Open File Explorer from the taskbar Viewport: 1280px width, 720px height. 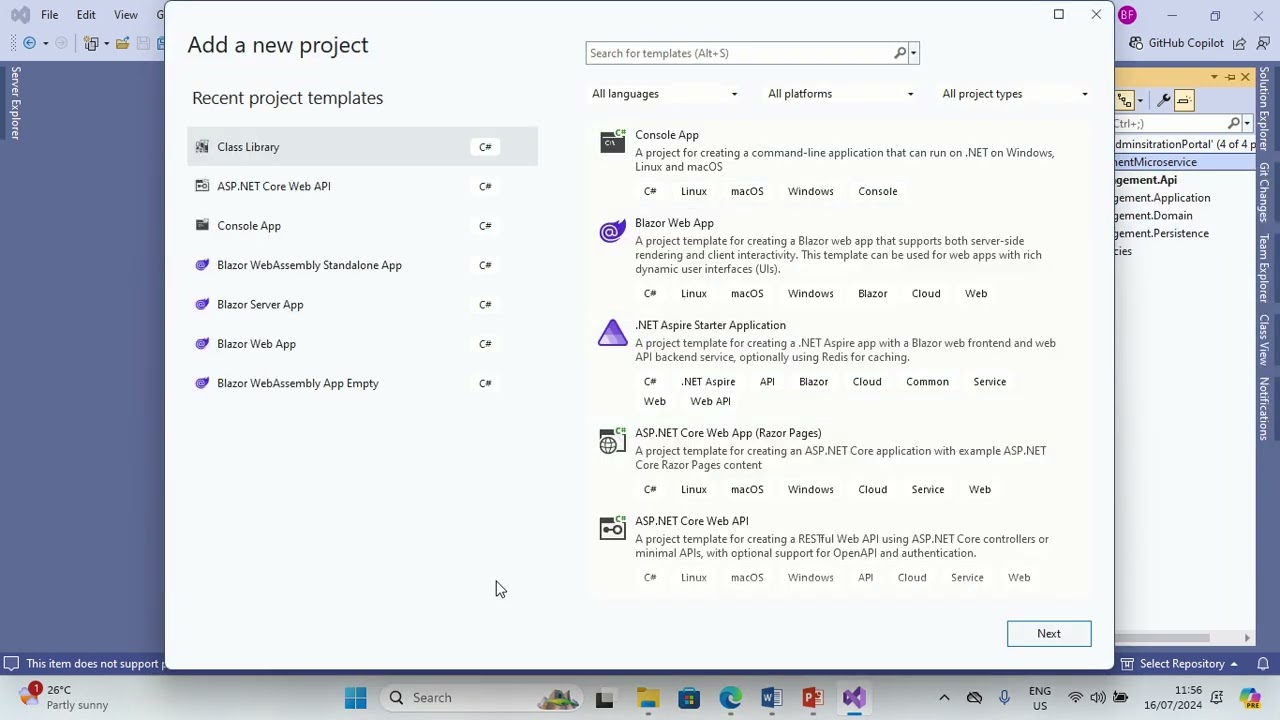pos(648,698)
